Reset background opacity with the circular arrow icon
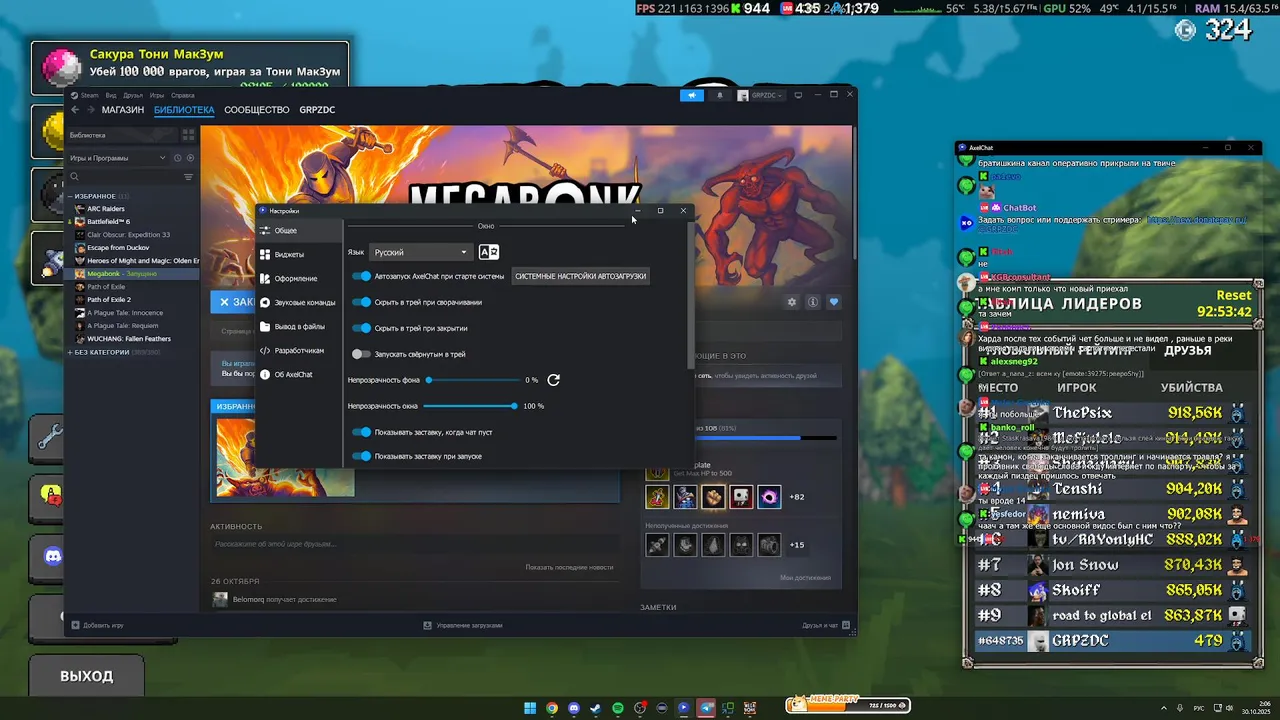This screenshot has height=720, width=1280. point(553,380)
